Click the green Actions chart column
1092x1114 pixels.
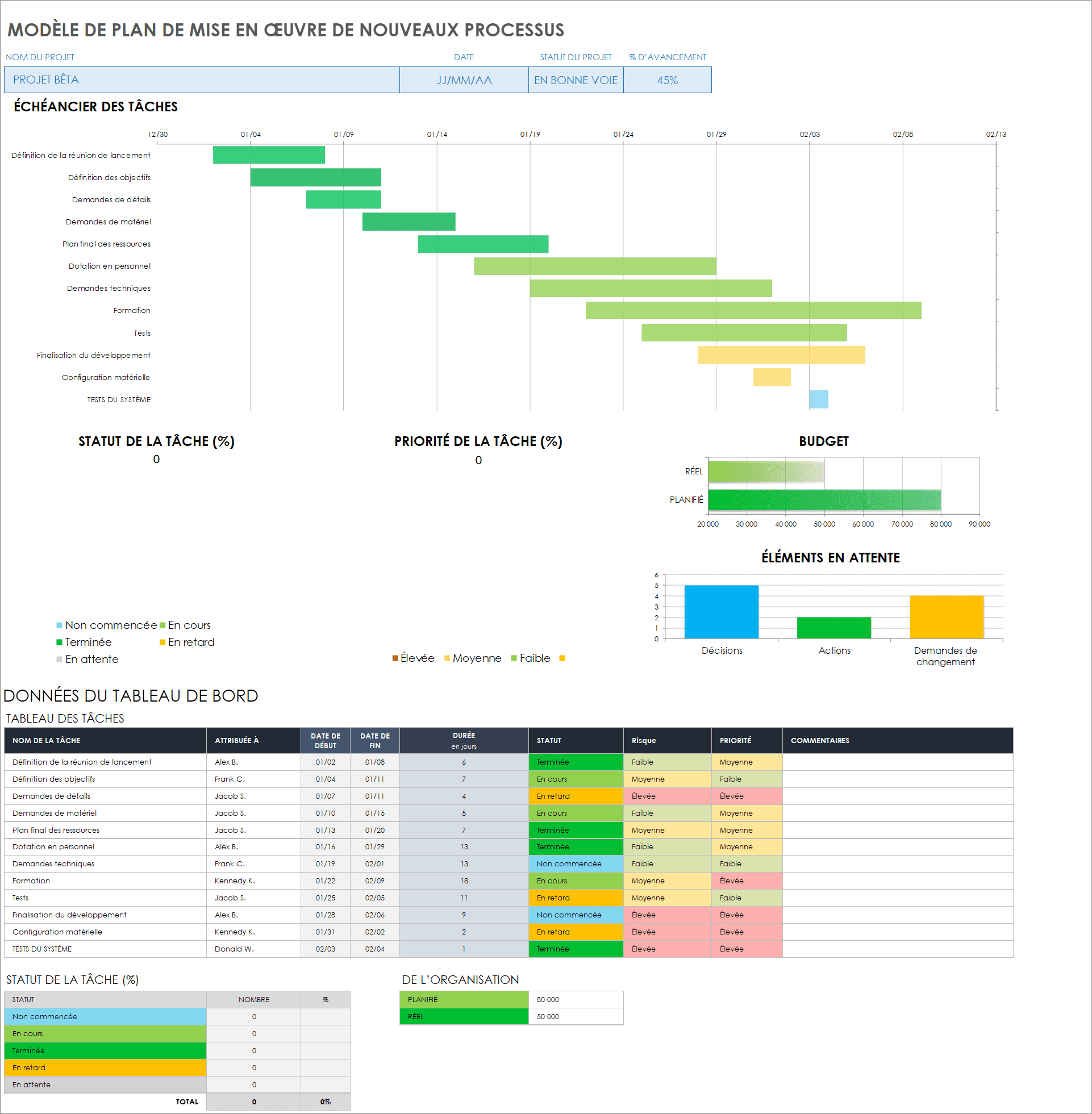(x=833, y=627)
